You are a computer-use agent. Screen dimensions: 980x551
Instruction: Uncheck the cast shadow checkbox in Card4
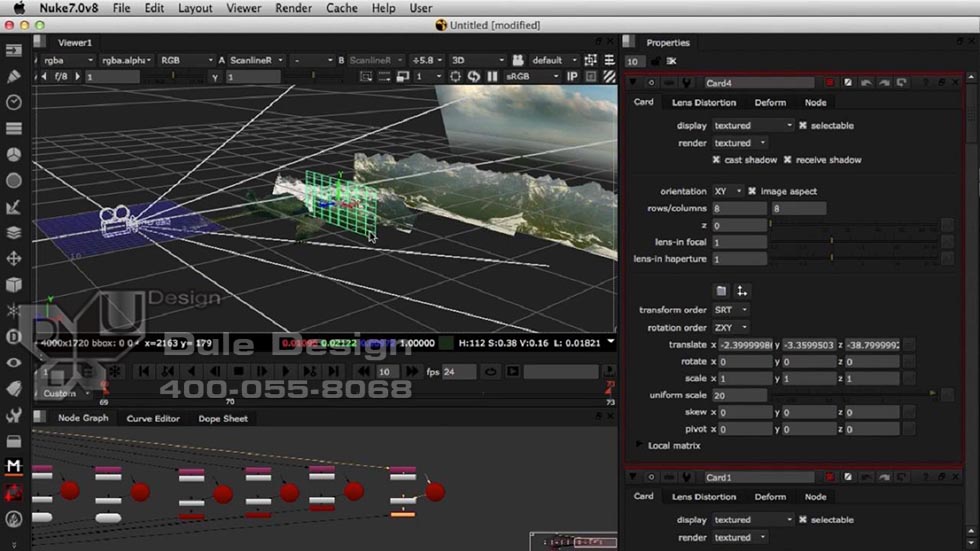(716, 160)
